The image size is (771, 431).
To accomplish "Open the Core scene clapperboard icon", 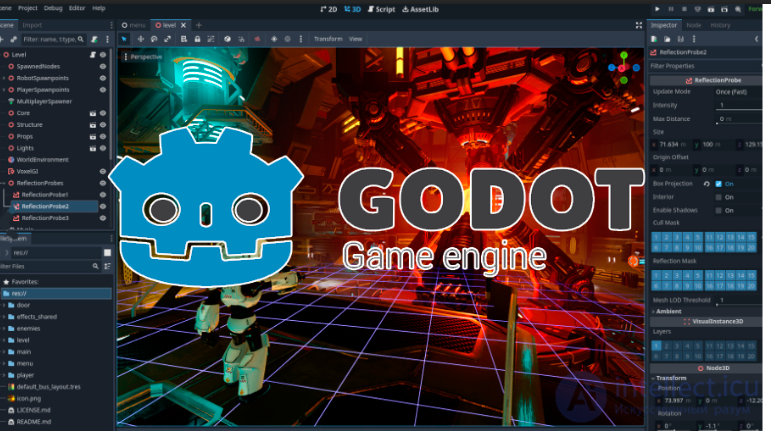I will [92, 113].
